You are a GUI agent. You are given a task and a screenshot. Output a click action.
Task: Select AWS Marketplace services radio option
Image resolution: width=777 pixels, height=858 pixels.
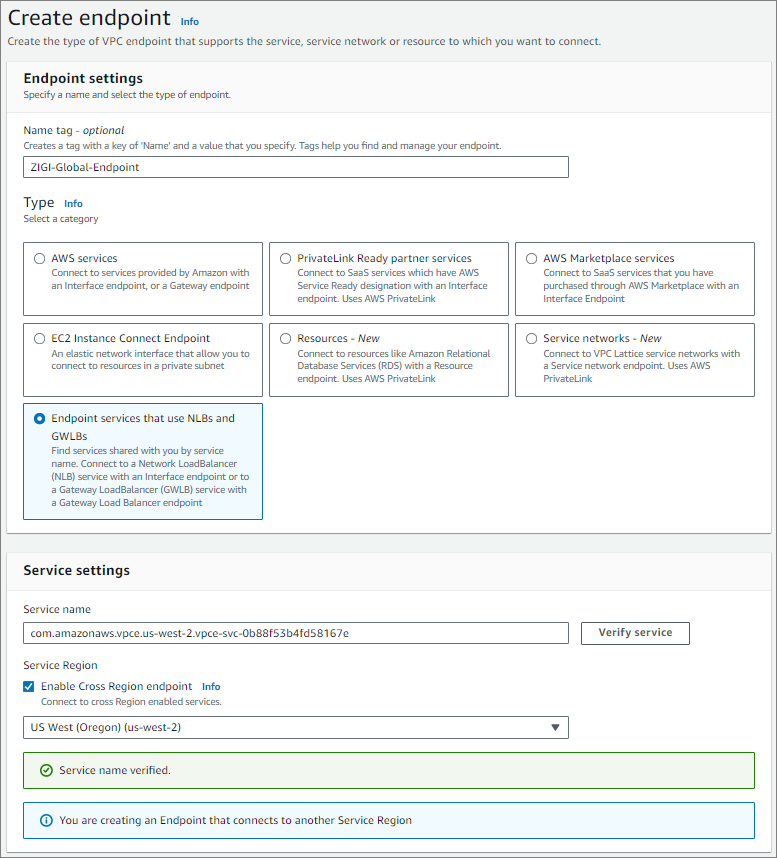coord(531,258)
